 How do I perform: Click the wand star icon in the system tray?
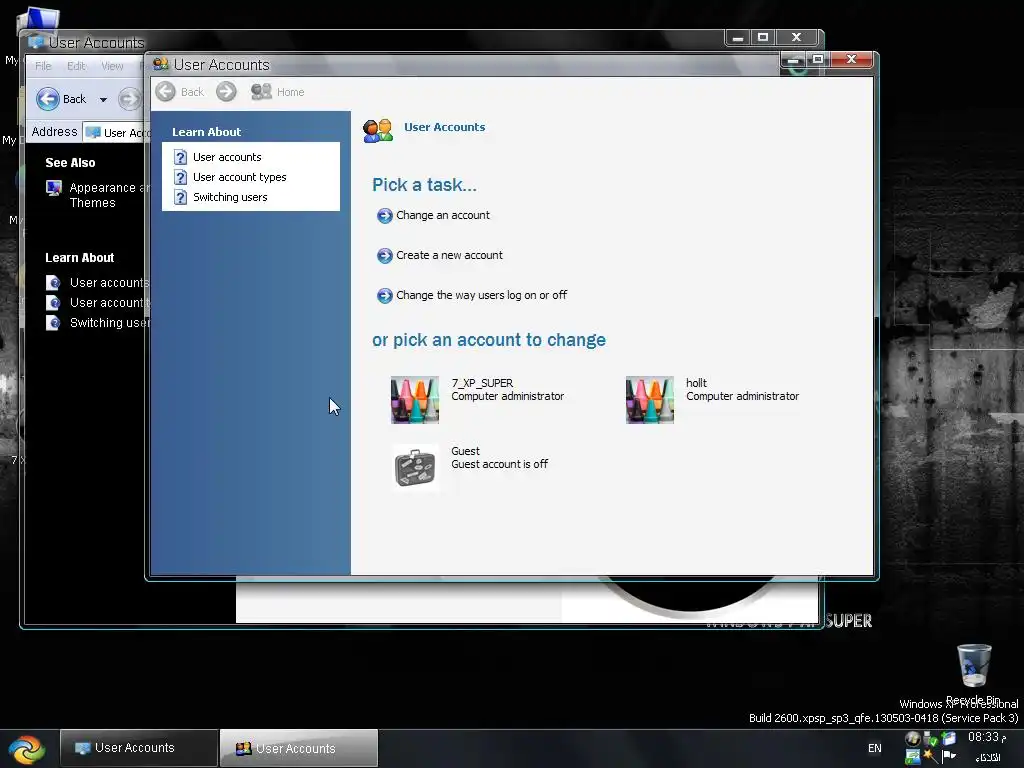931,756
